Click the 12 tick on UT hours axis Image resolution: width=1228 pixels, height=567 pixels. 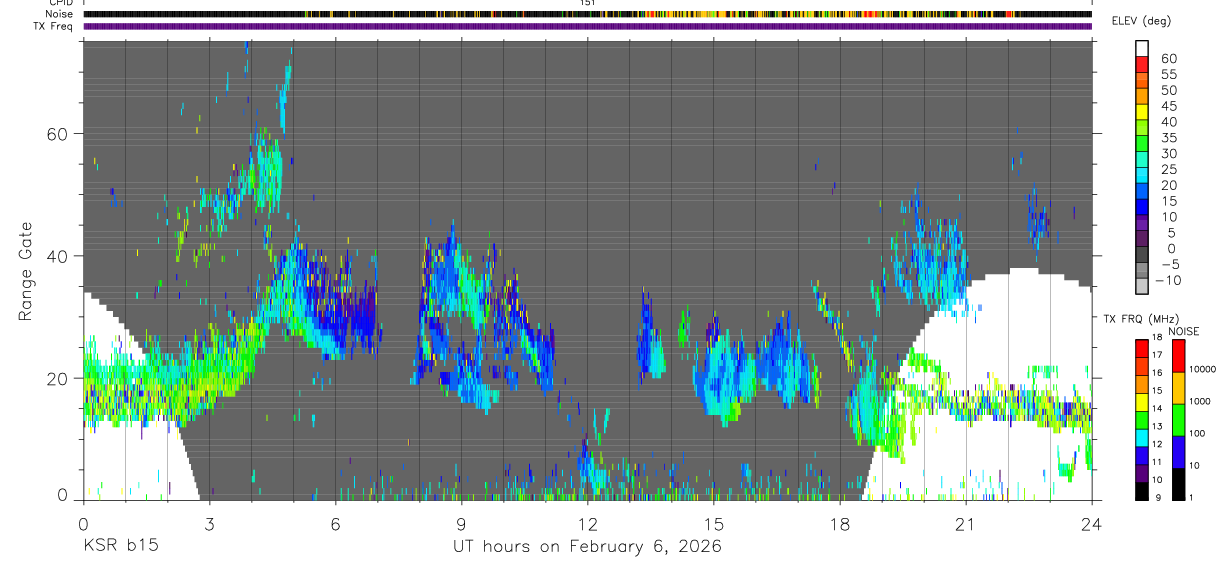pos(587,524)
